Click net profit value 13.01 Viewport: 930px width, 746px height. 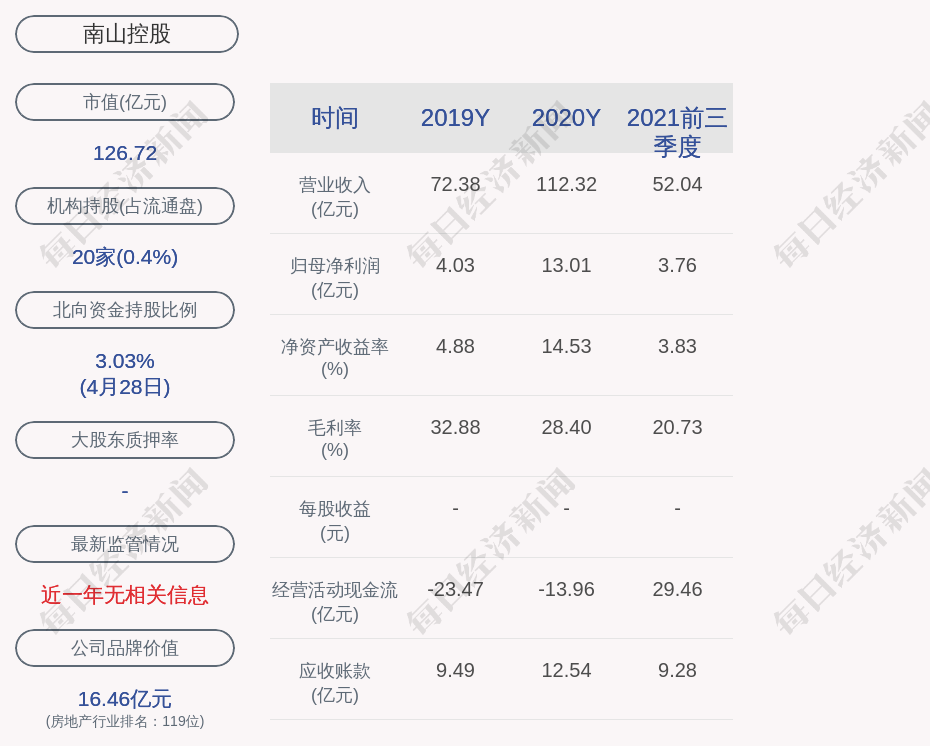pos(566,266)
